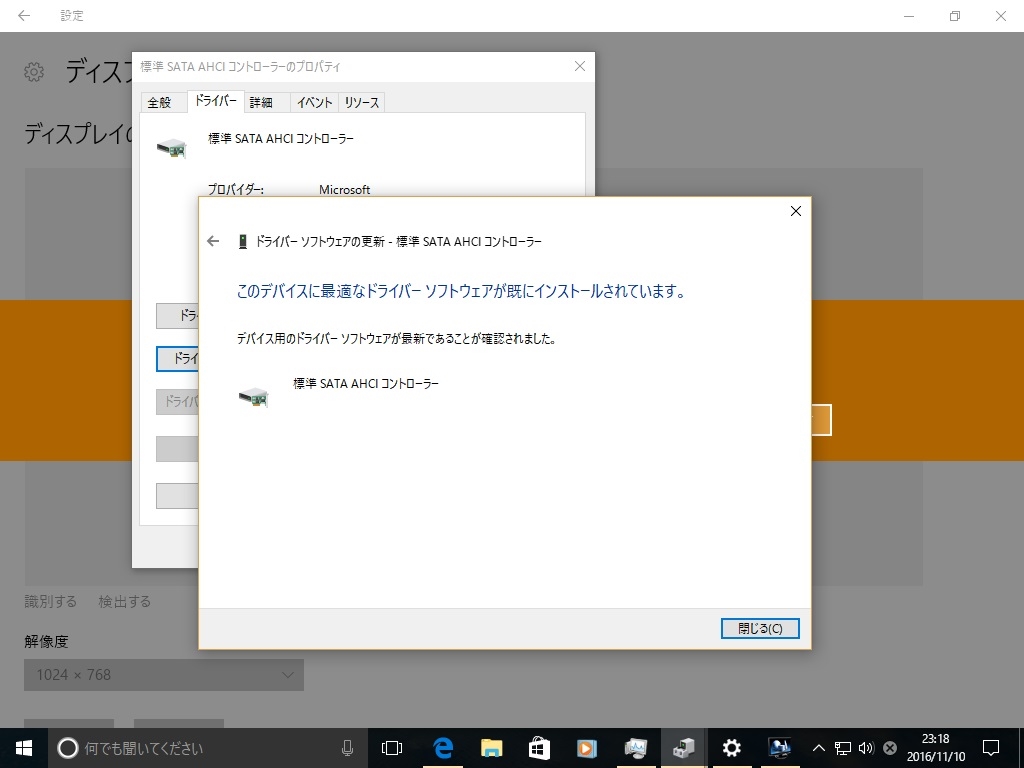Click the focused ドライ... button in the properties dialog
Screen dimensions: 1024x768
pyautogui.click(x=178, y=359)
